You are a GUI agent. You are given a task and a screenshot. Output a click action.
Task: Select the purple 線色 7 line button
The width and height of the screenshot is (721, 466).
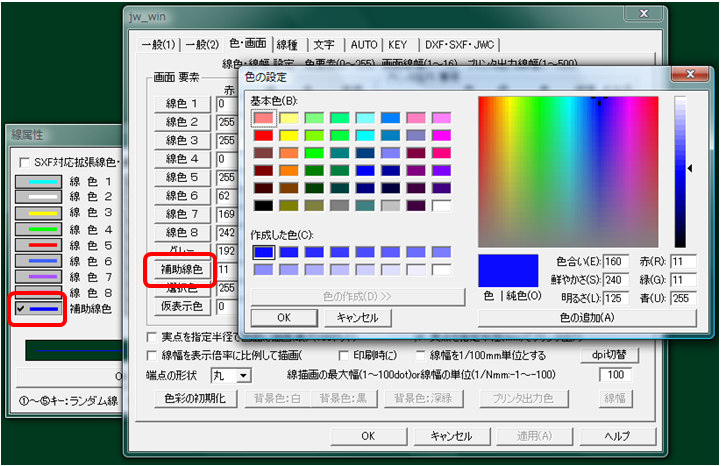pos(40,277)
